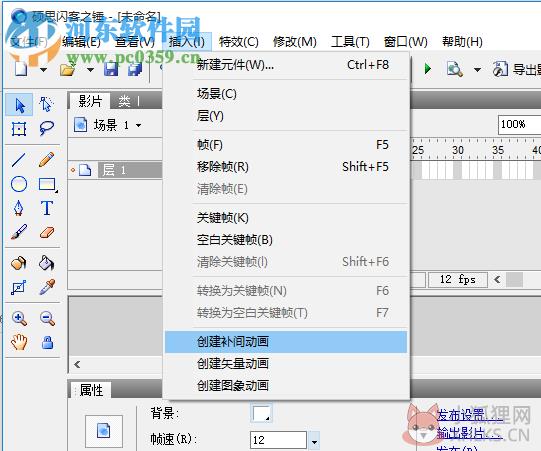Select the hand pan tool
This screenshot has height=451, width=541.
coord(19,343)
